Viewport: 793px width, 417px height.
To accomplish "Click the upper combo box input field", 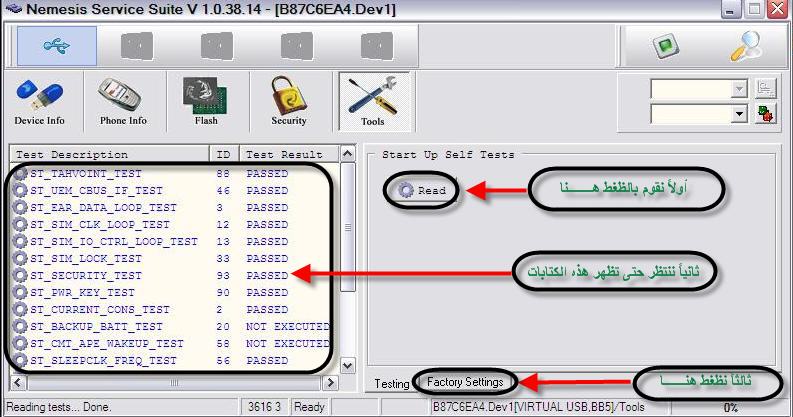I will (x=691, y=89).
